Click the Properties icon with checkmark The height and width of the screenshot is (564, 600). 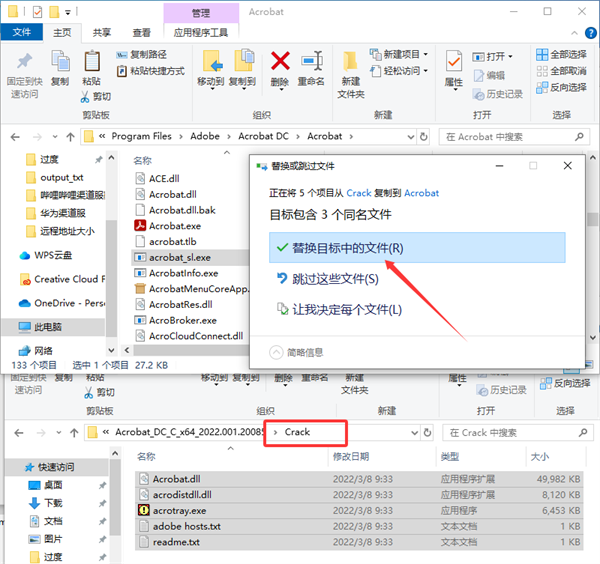click(454, 62)
